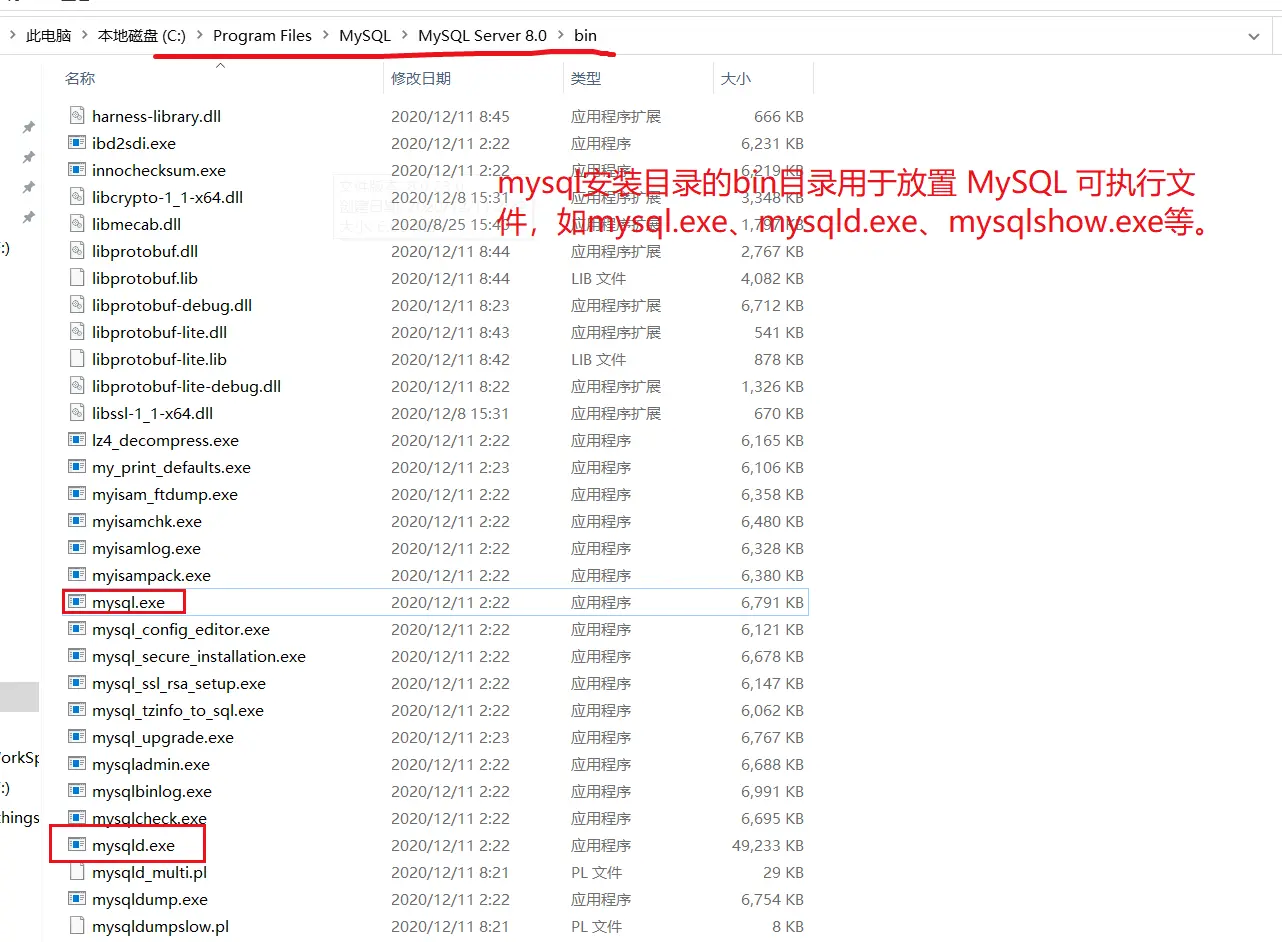This screenshot has height=942, width=1282.
Task: Select the mysqldump.exe file name
Action: [x=150, y=899]
